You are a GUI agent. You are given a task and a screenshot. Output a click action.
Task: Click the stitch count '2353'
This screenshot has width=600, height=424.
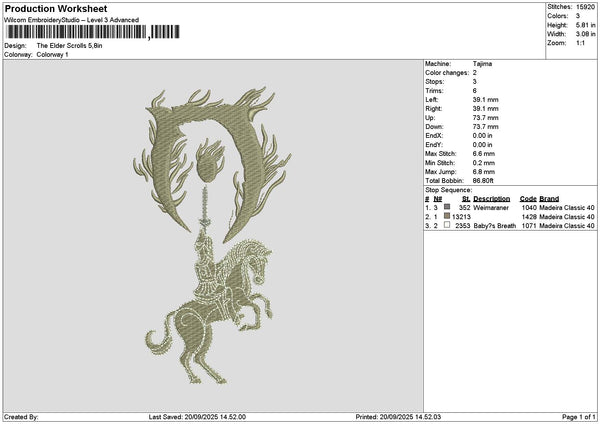(x=463, y=226)
